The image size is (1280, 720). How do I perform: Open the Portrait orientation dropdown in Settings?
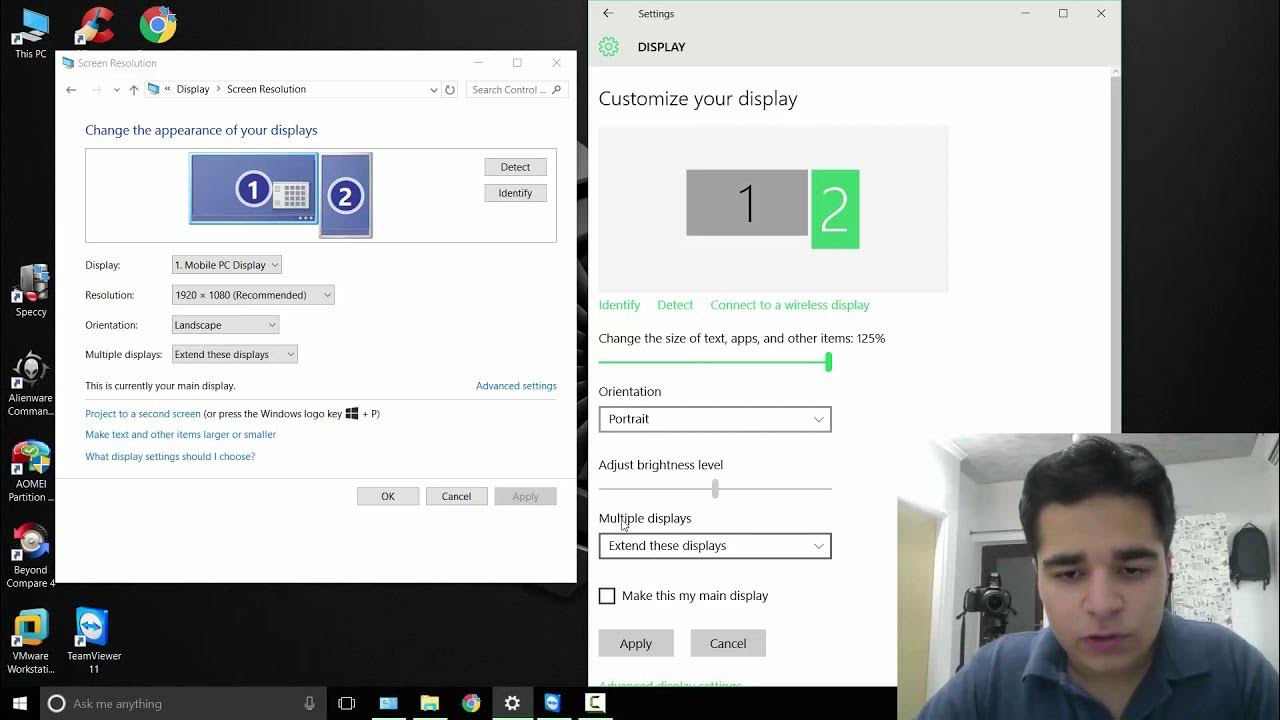coord(715,419)
